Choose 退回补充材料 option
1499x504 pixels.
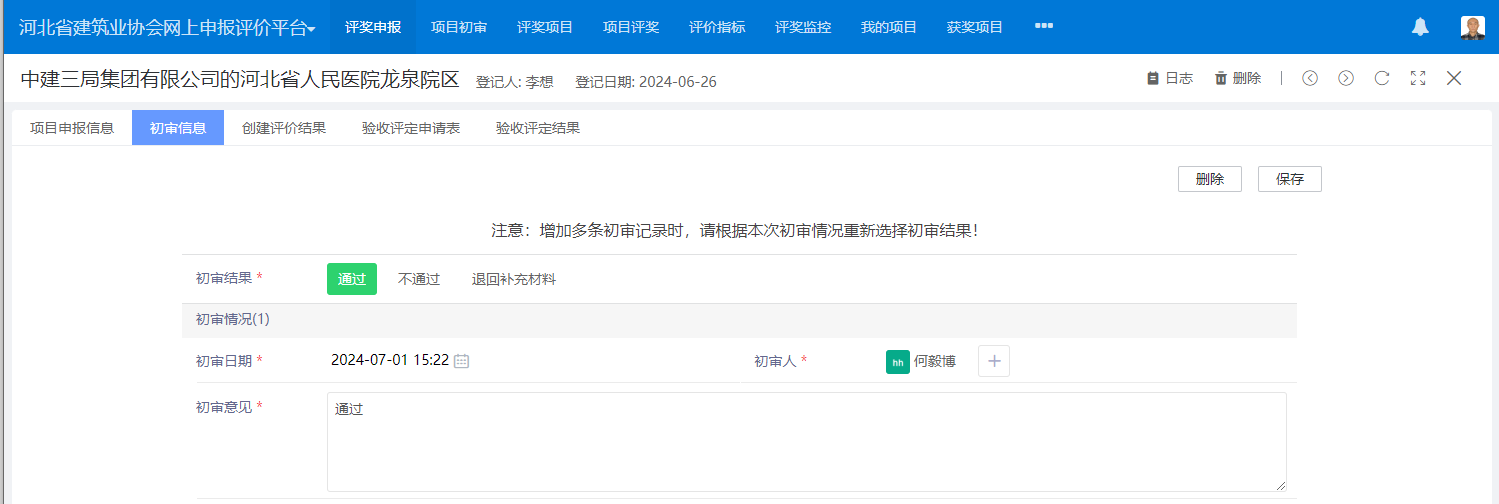(x=514, y=279)
